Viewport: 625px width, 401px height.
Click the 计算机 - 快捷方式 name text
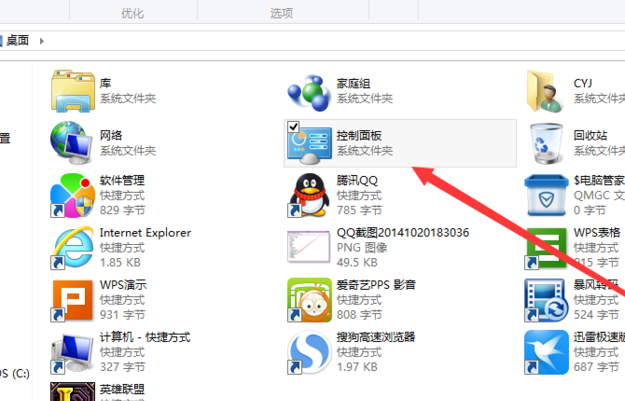coord(145,337)
